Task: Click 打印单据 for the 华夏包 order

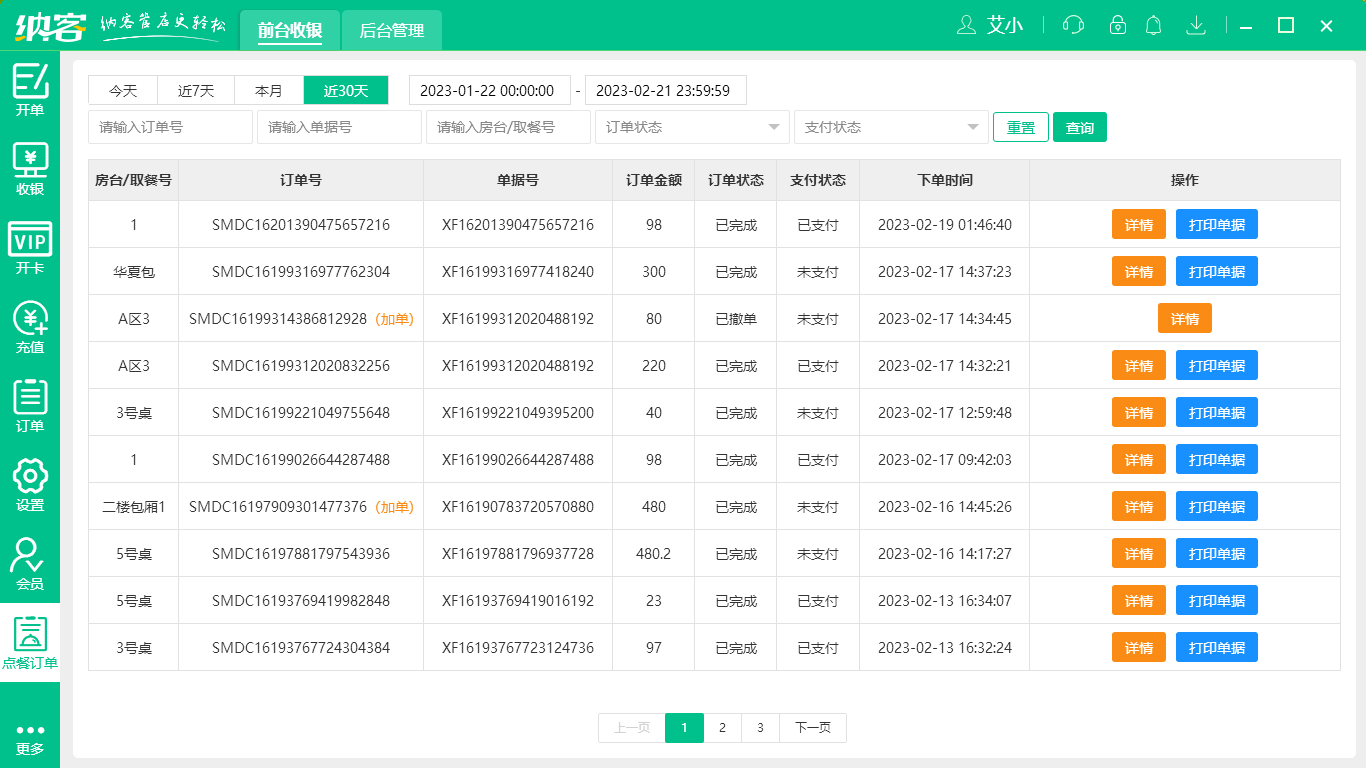Action: pos(1217,271)
